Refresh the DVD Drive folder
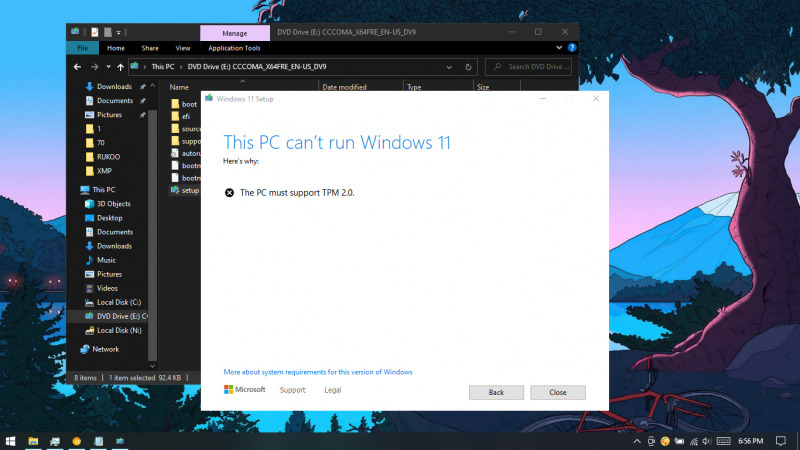The width and height of the screenshot is (800, 450). tap(468, 67)
